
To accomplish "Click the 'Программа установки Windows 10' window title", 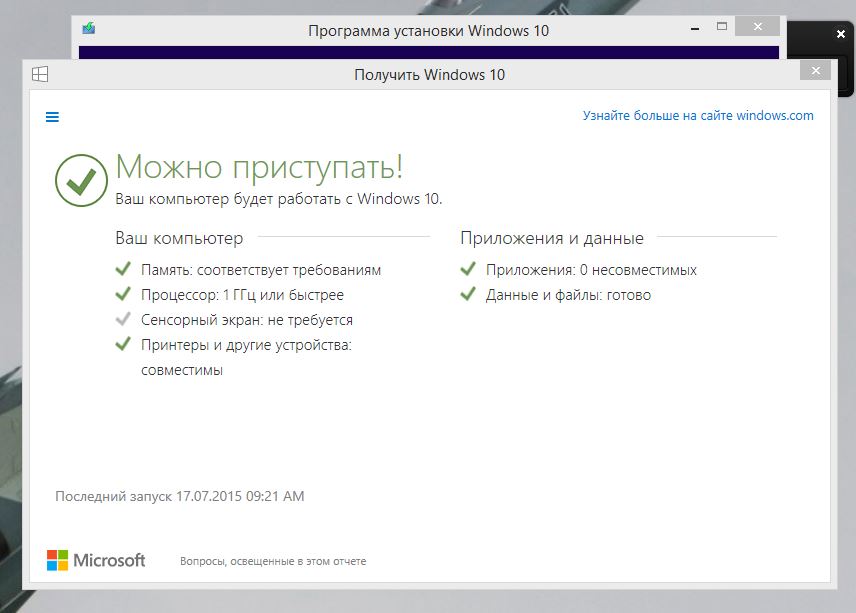I will [429, 31].
